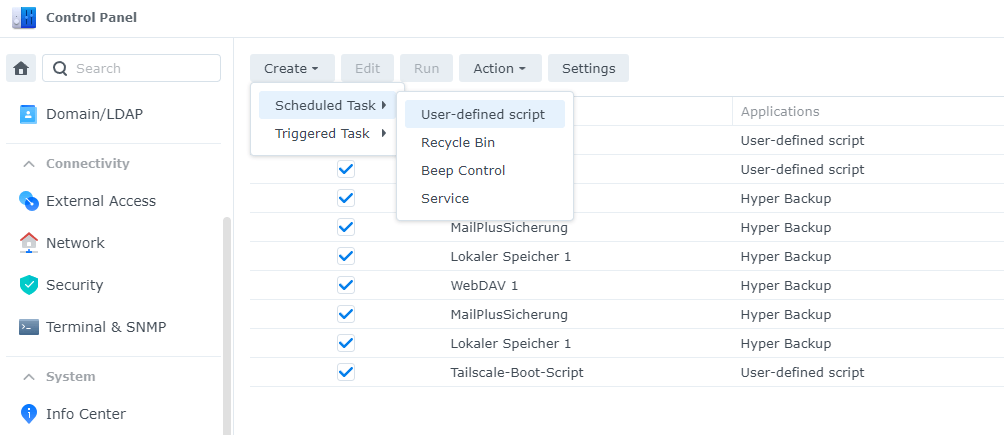This screenshot has width=1004, height=435.
Task: Go to the Control Panel home icon
Action: (21, 68)
